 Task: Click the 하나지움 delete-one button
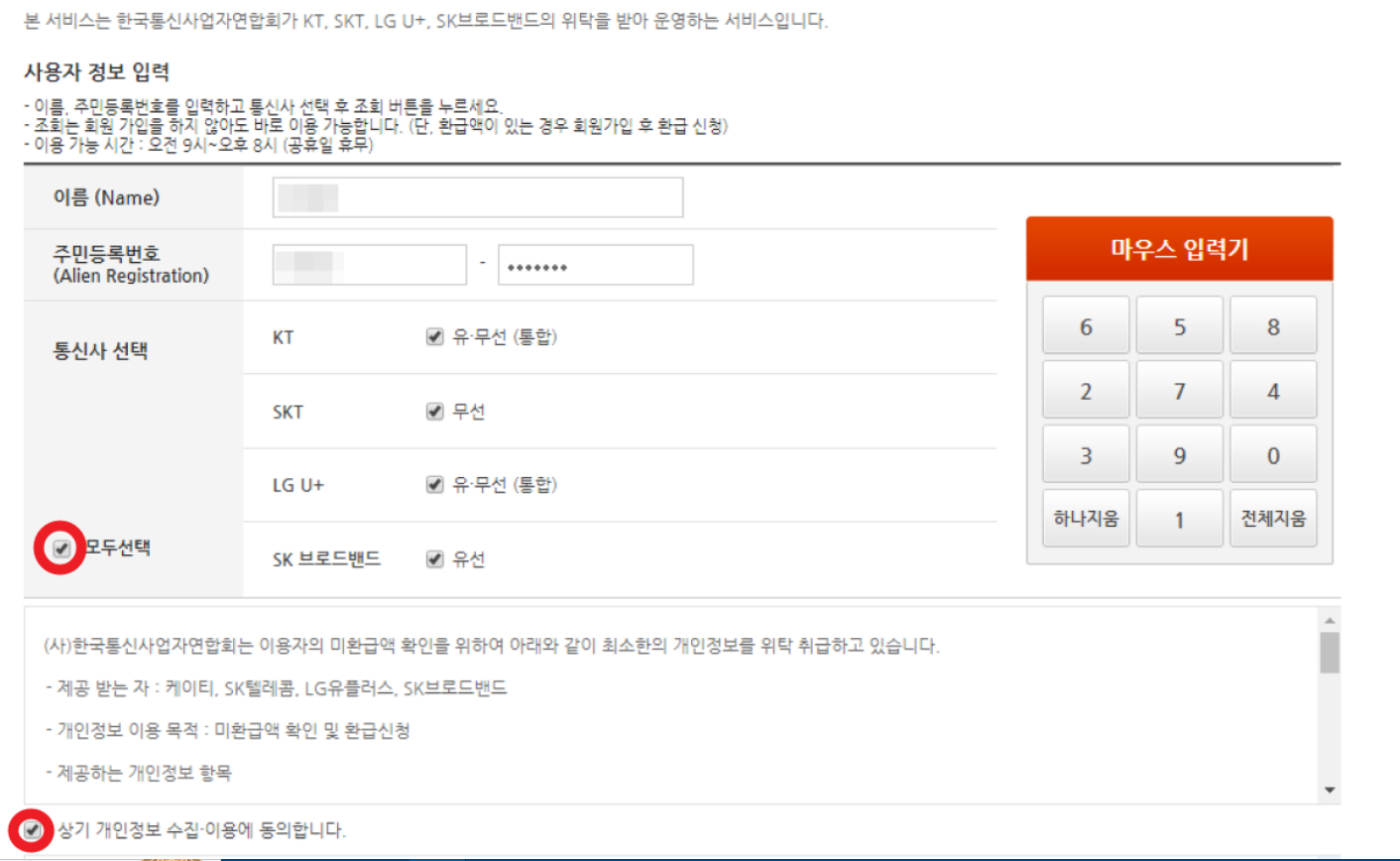tap(1086, 519)
